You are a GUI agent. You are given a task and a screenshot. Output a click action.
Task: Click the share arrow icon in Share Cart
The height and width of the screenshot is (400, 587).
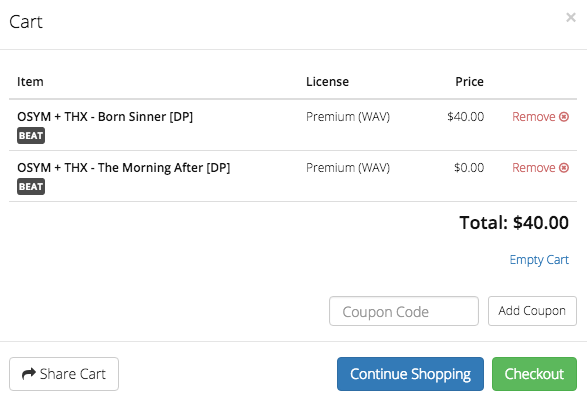[29, 373]
